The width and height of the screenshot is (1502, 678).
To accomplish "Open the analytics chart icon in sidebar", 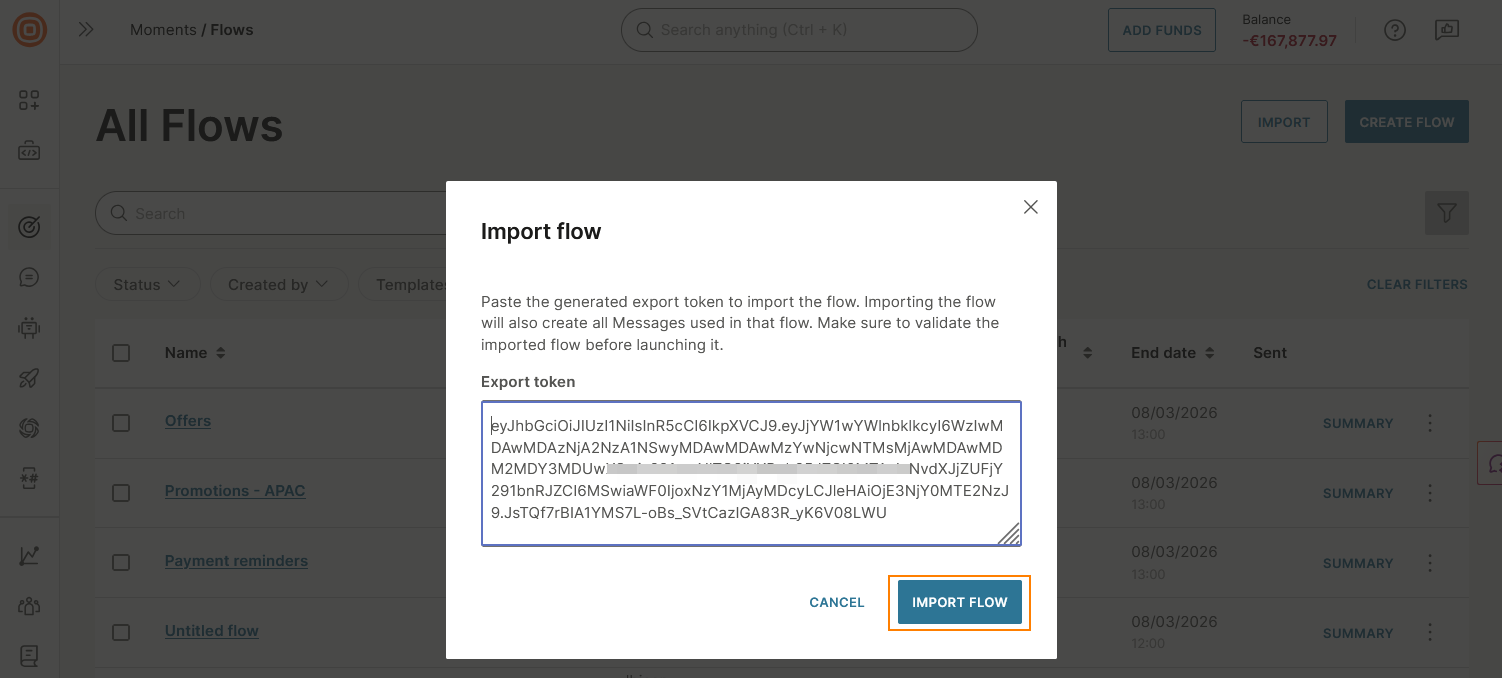I will (30, 555).
